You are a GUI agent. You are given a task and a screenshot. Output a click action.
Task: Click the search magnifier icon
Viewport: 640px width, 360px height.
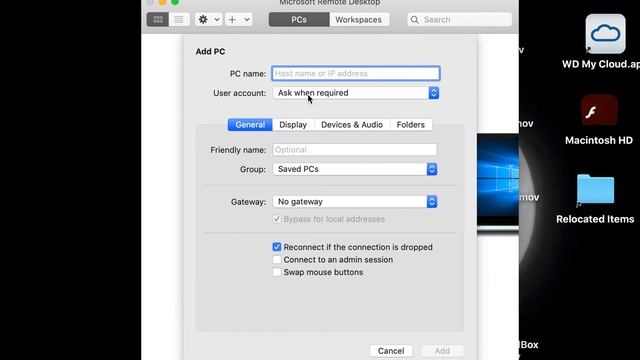click(415, 20)
